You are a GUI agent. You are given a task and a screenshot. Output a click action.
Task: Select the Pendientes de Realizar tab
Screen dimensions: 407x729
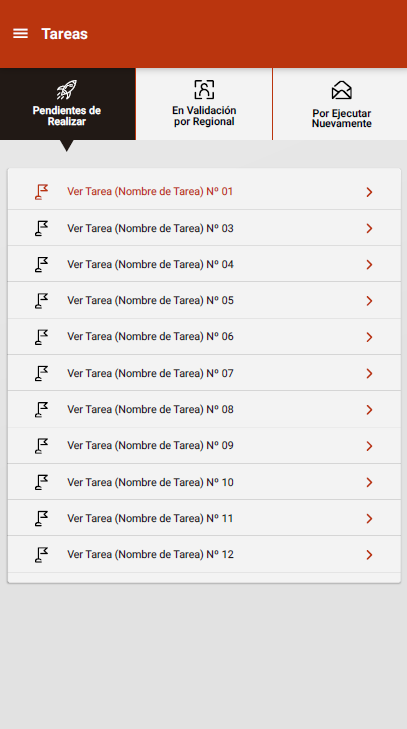[67, 104]
